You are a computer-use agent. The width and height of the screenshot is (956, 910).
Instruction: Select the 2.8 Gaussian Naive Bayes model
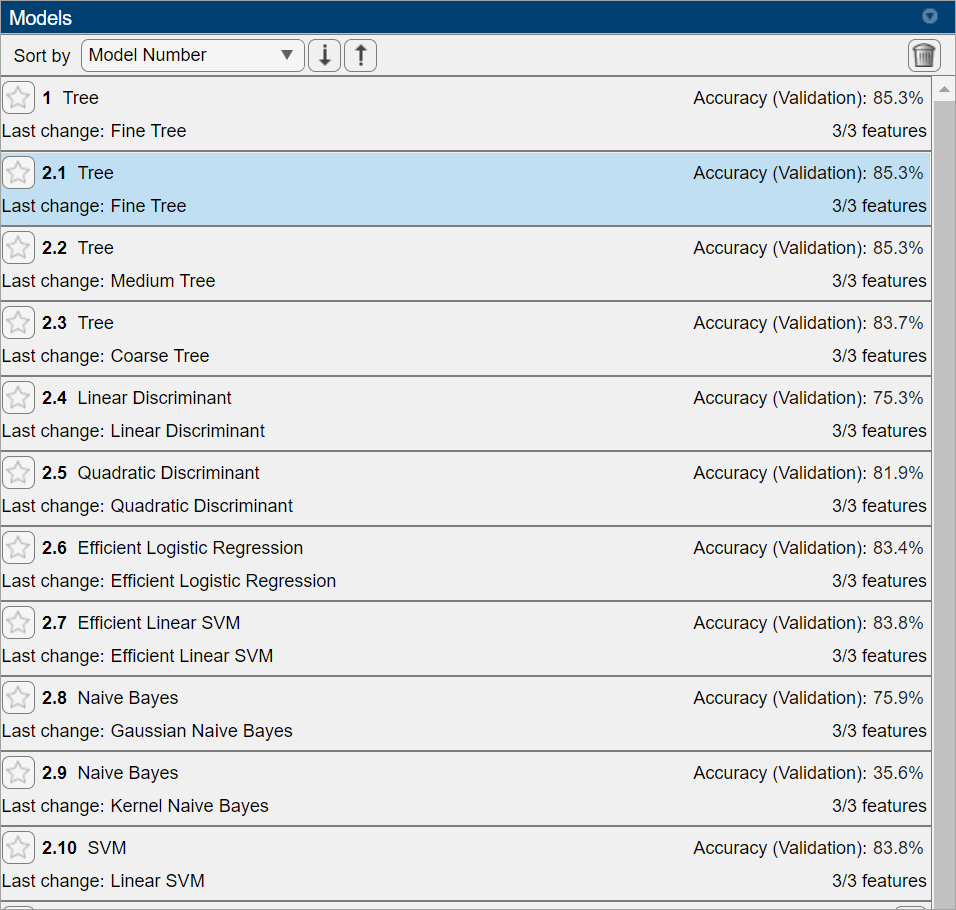pos(466,714)
